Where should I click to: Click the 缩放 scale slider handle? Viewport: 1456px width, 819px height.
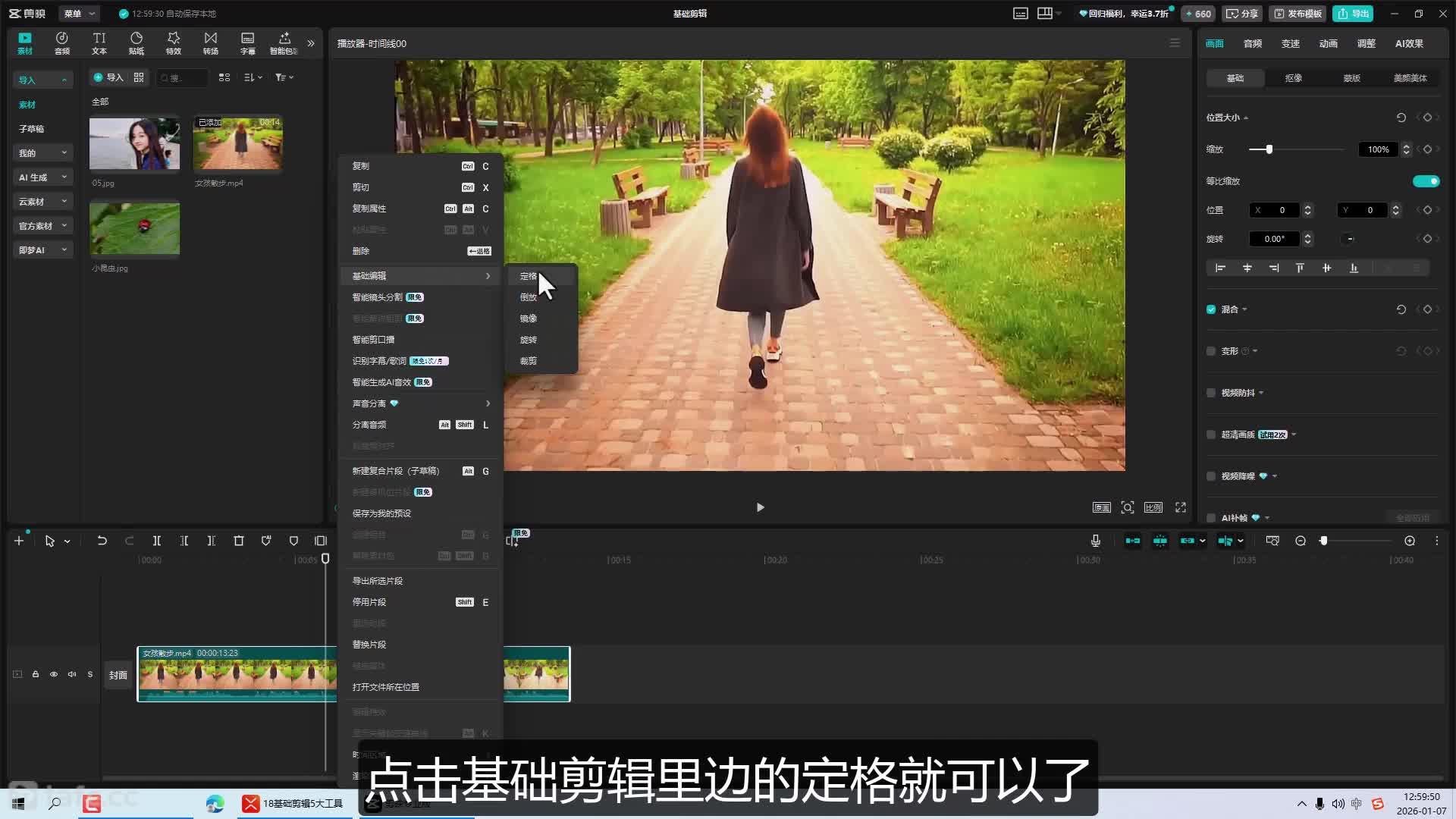coord(1269,149)
